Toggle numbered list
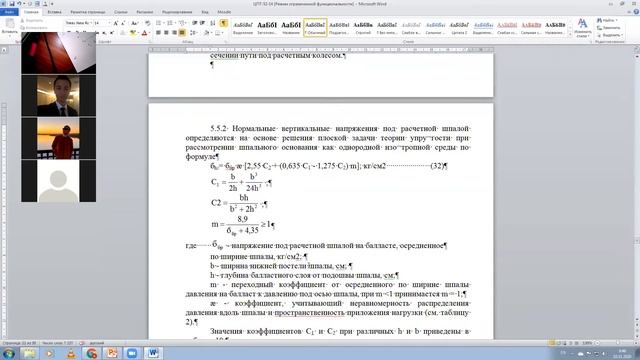Screen dimensions: 640x360 (171, 23)
